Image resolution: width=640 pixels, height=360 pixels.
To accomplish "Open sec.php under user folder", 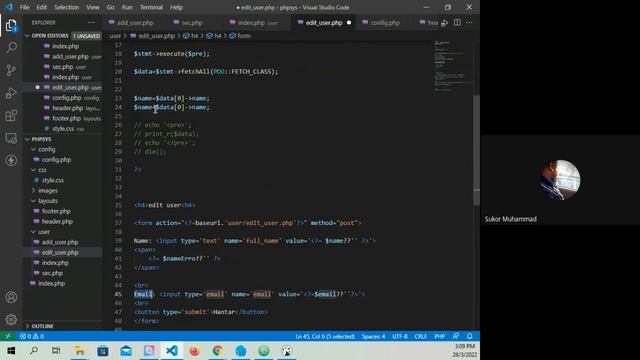I will [52, 273].
